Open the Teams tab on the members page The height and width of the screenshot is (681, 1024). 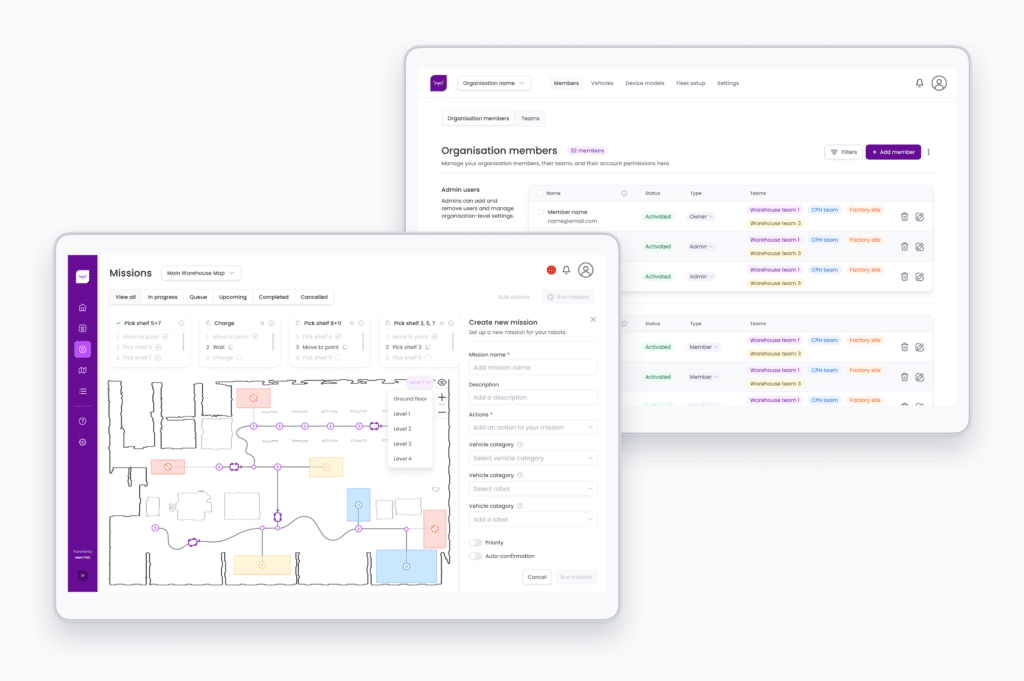tap(531, 118)
